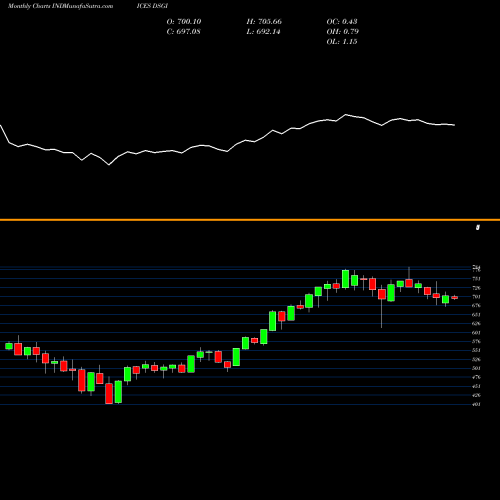Select the low value 'L: 692.14'

coord(263,32)
